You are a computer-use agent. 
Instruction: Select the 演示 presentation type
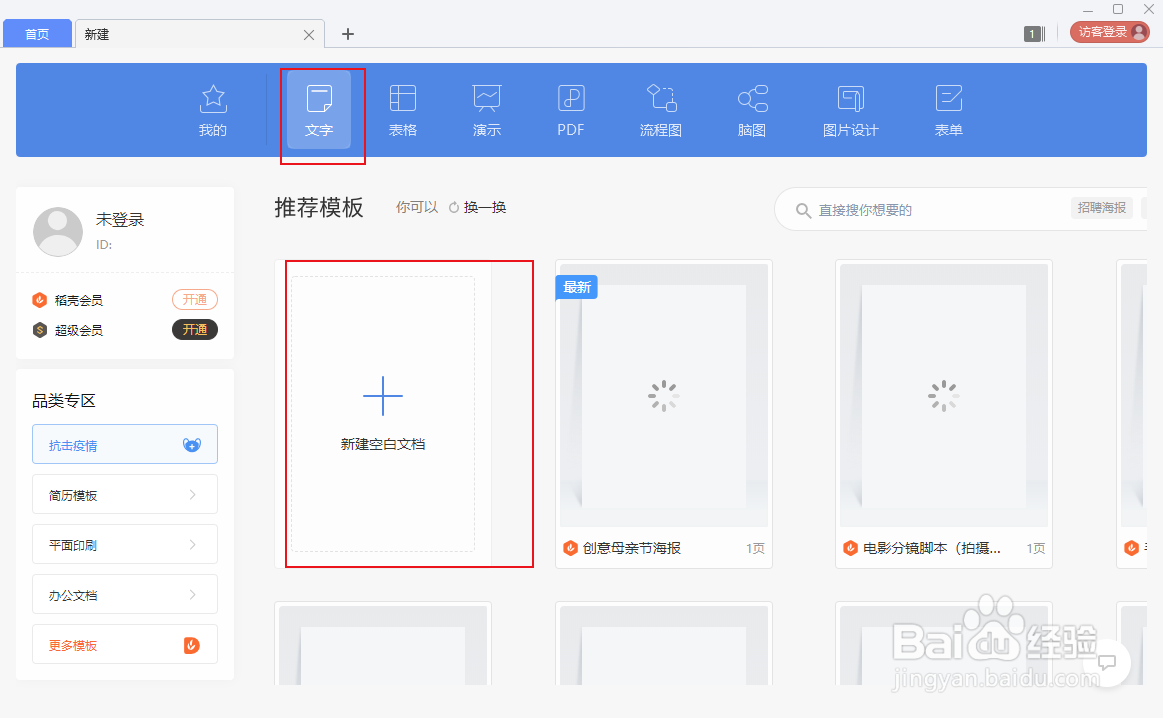pos(487,111)
